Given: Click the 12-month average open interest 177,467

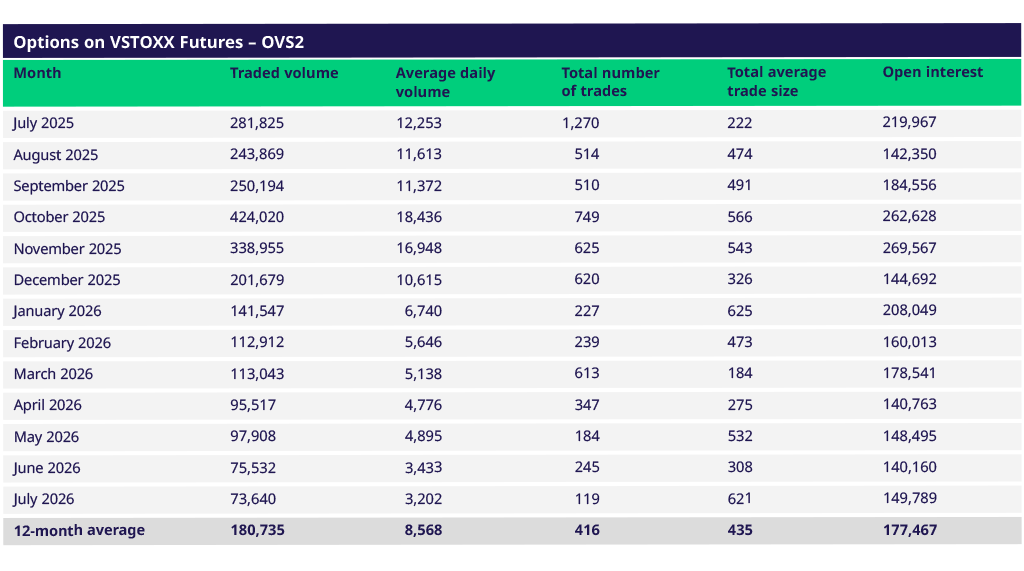Looking at the screenshot, I should click(x=910, y=530).
